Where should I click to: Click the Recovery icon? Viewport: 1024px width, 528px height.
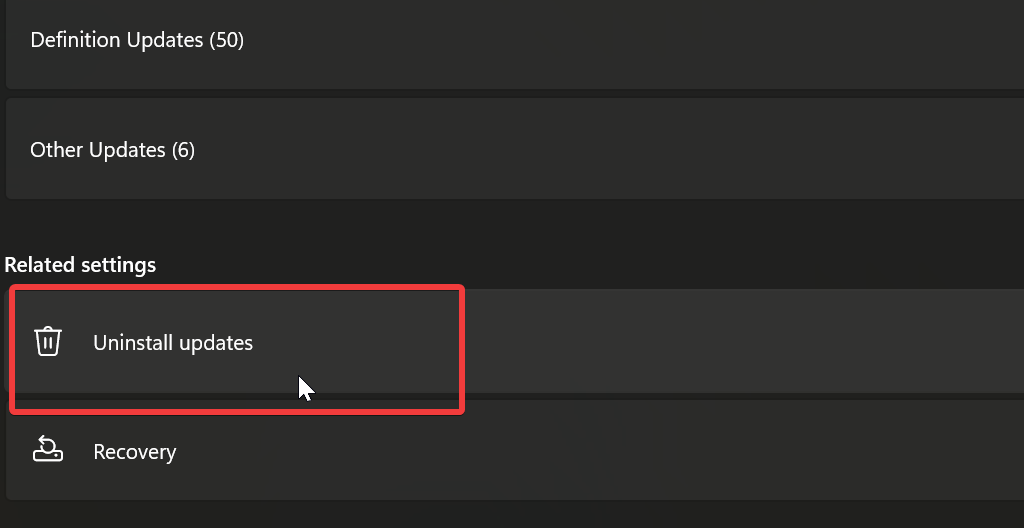pyautogui.click(x=48, y=451)
